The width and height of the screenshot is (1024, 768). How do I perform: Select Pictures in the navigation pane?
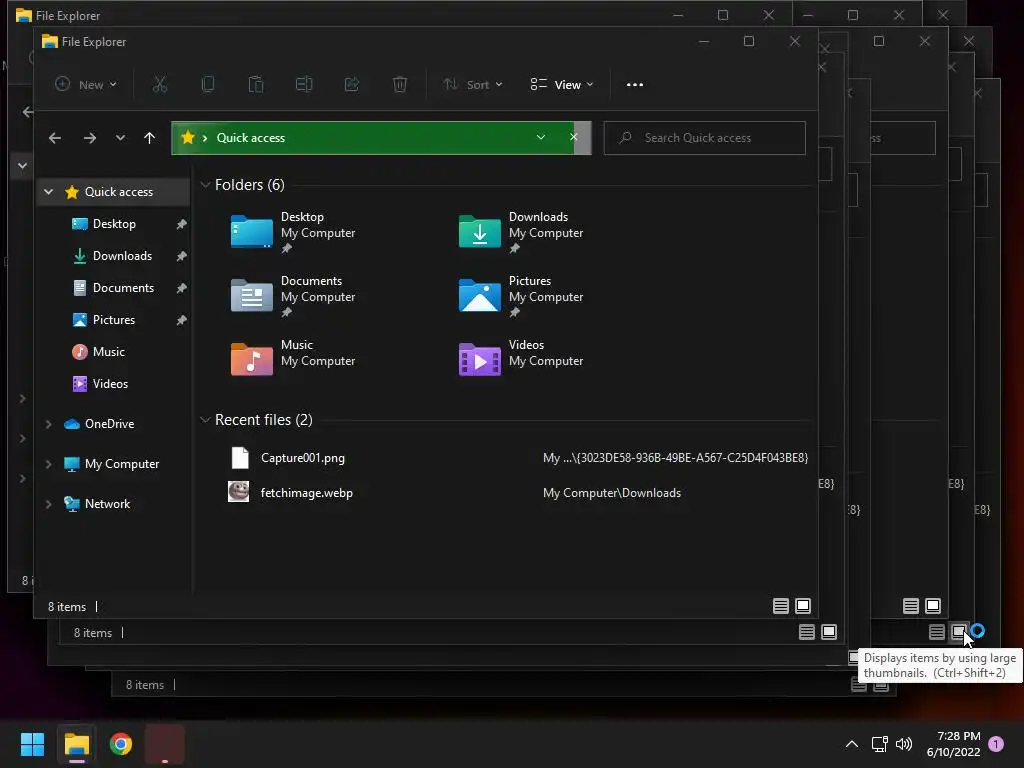[x=114, y=320]
